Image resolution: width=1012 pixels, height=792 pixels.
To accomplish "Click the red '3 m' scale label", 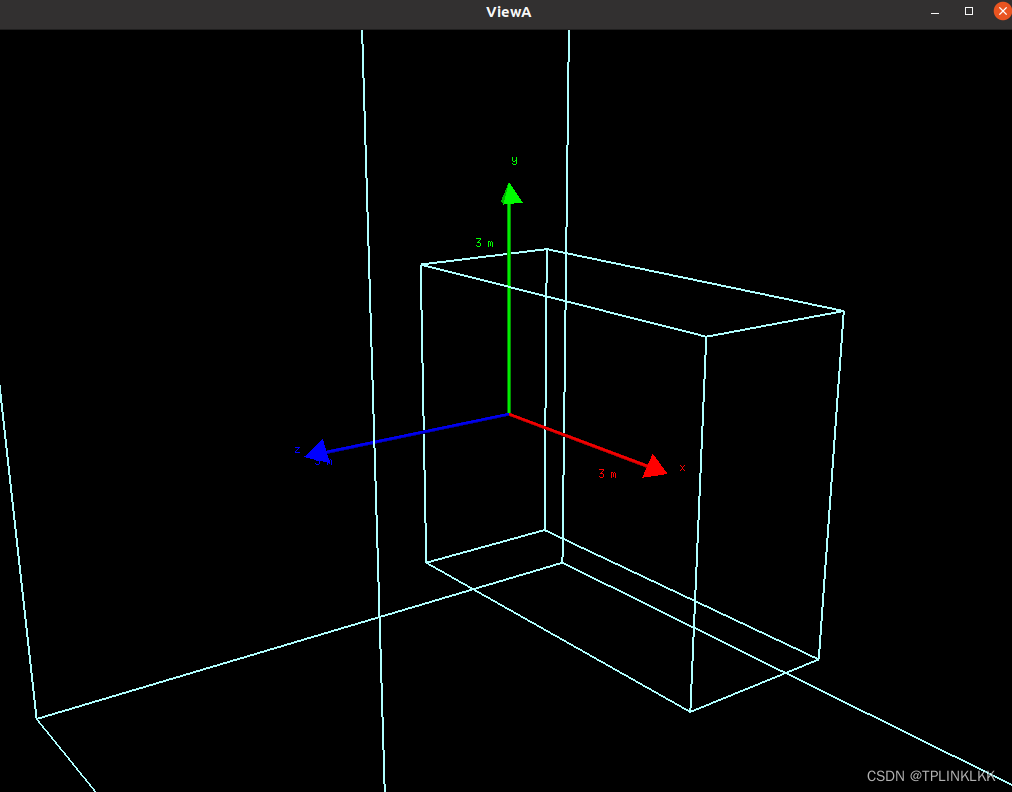I will tap(607, 474).
